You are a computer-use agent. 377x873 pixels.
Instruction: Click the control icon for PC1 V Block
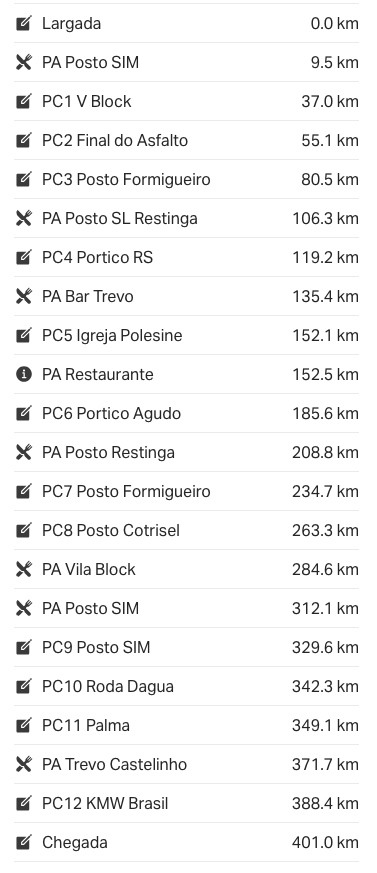click(x=23, y=101)
